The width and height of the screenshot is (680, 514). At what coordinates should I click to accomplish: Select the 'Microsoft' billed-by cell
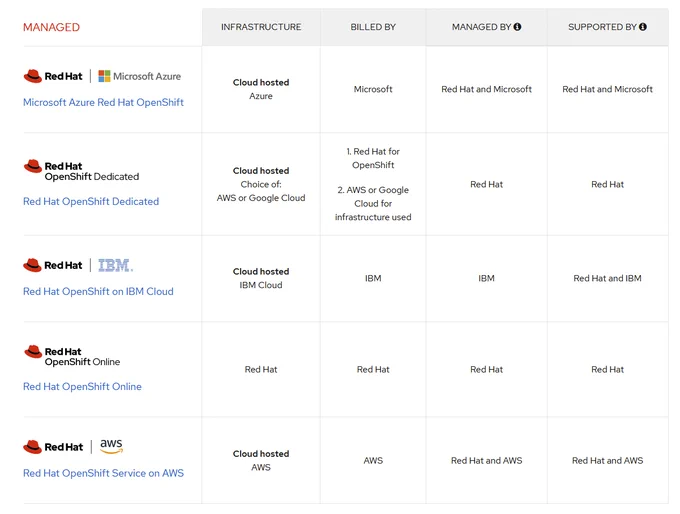tap(373, 89)
